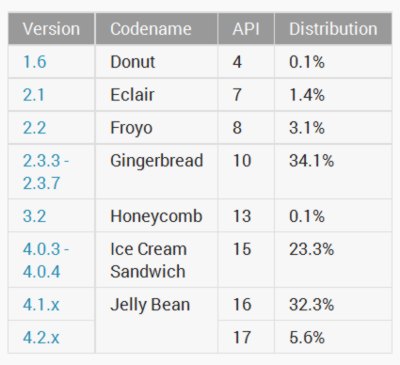
Task: Select the Jelly Bean codename cell
Action: 157,321
